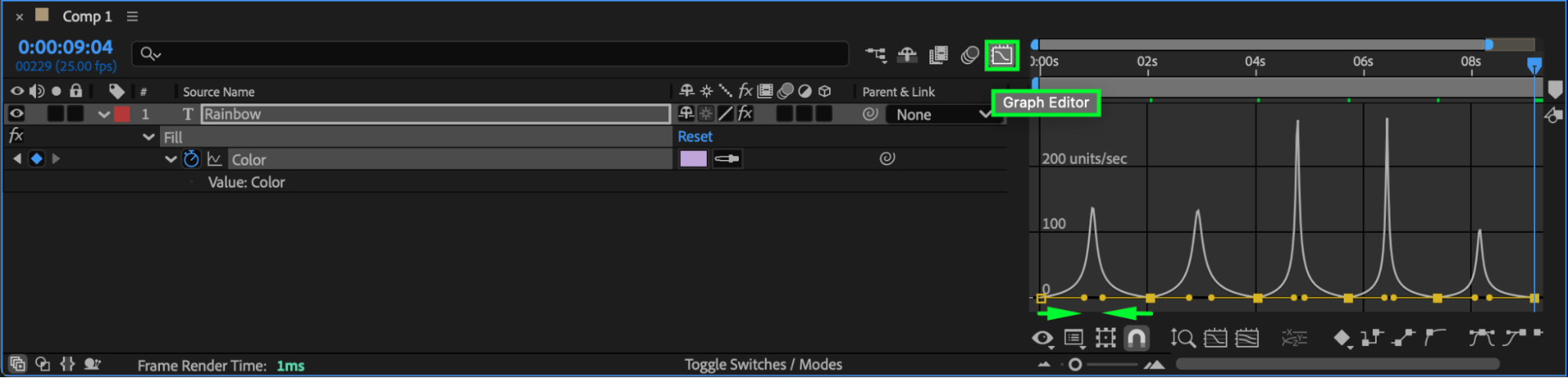Open the Graph Editor button
The image size is (1568, 378).
coord(1002,55)
